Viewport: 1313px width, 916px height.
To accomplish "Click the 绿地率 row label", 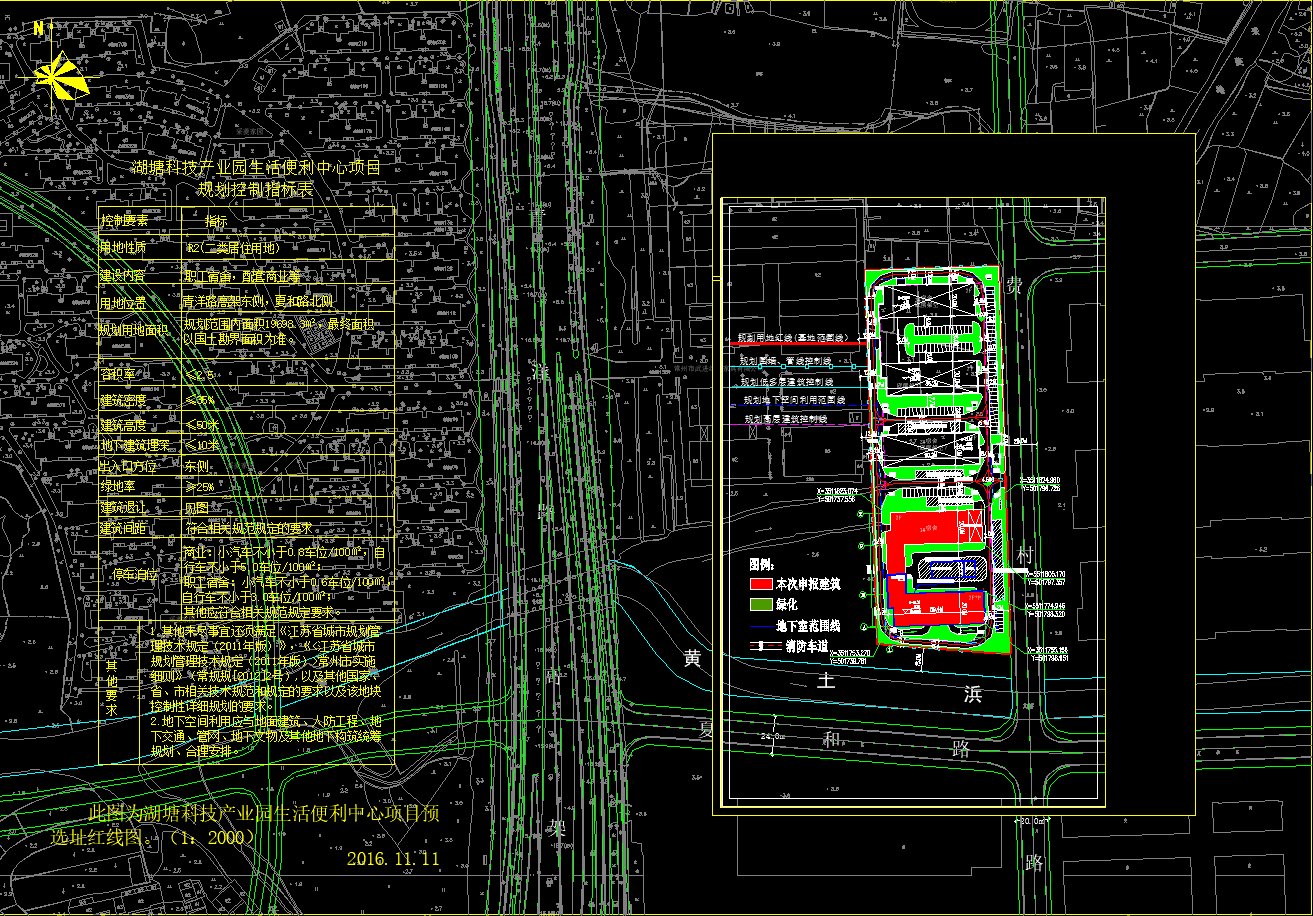I will point(116,487).
